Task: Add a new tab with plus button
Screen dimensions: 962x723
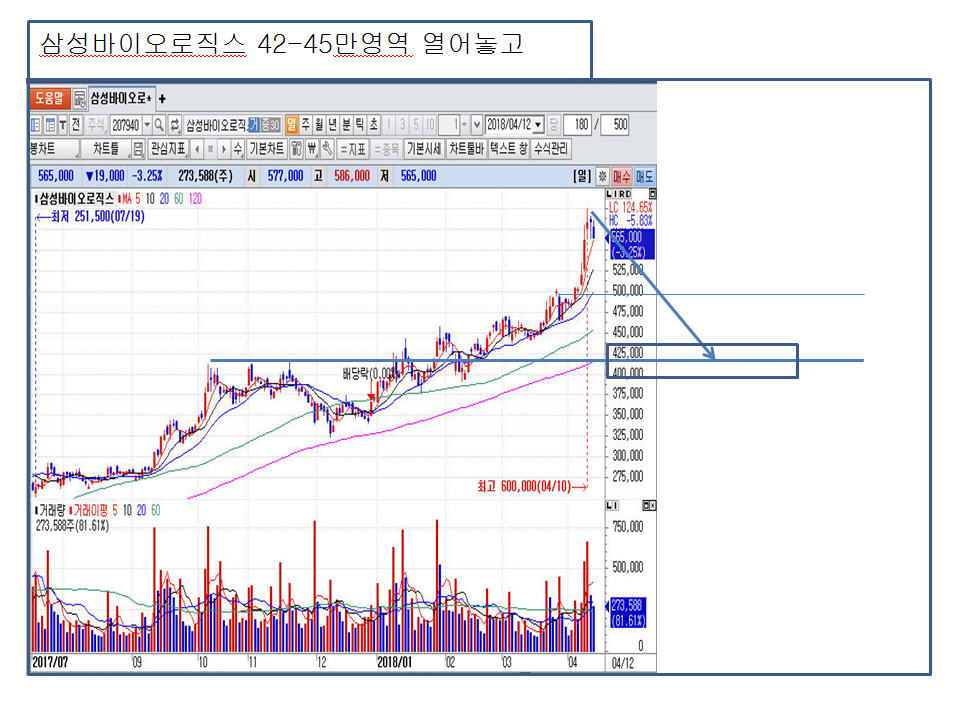Action: (x=162, y=99)
